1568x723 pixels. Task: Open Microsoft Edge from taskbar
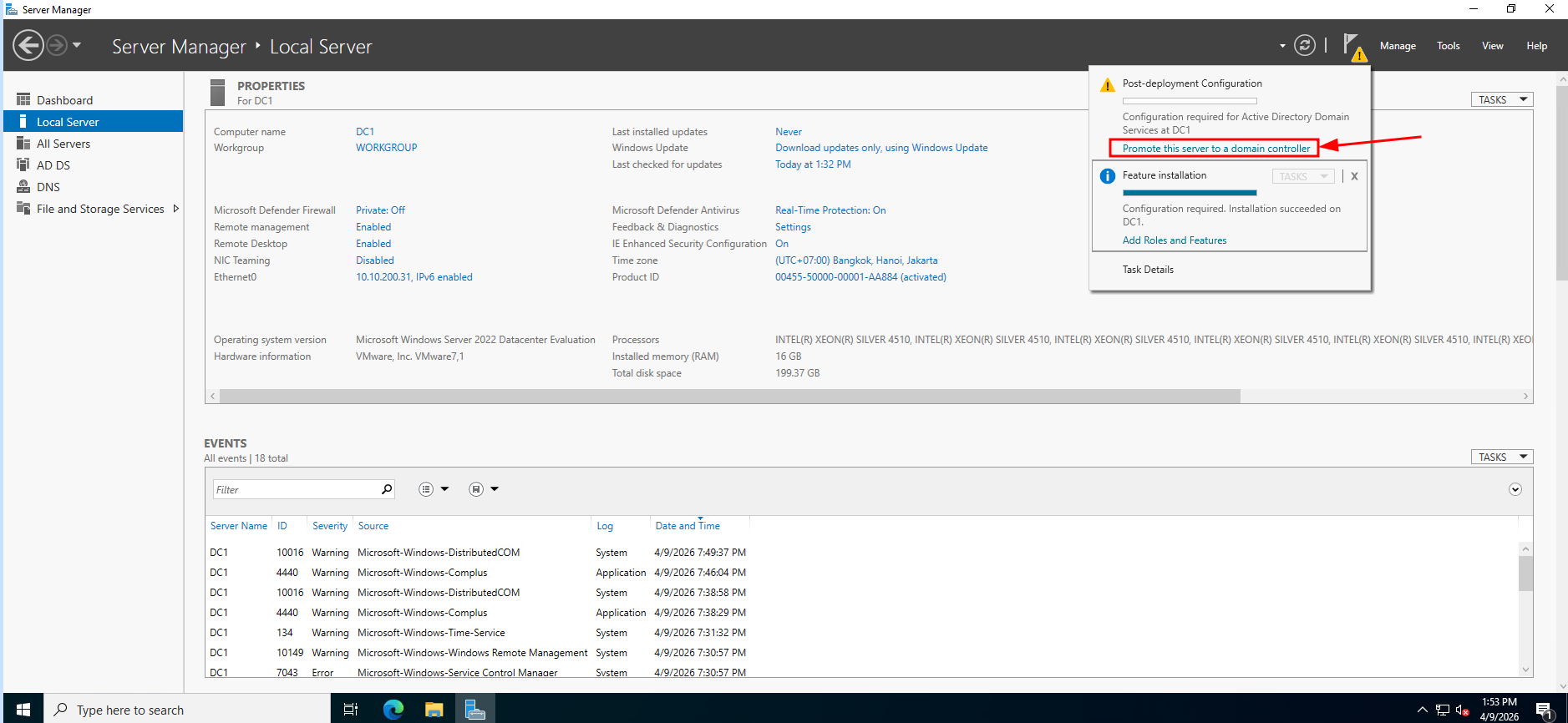[393, 710]
